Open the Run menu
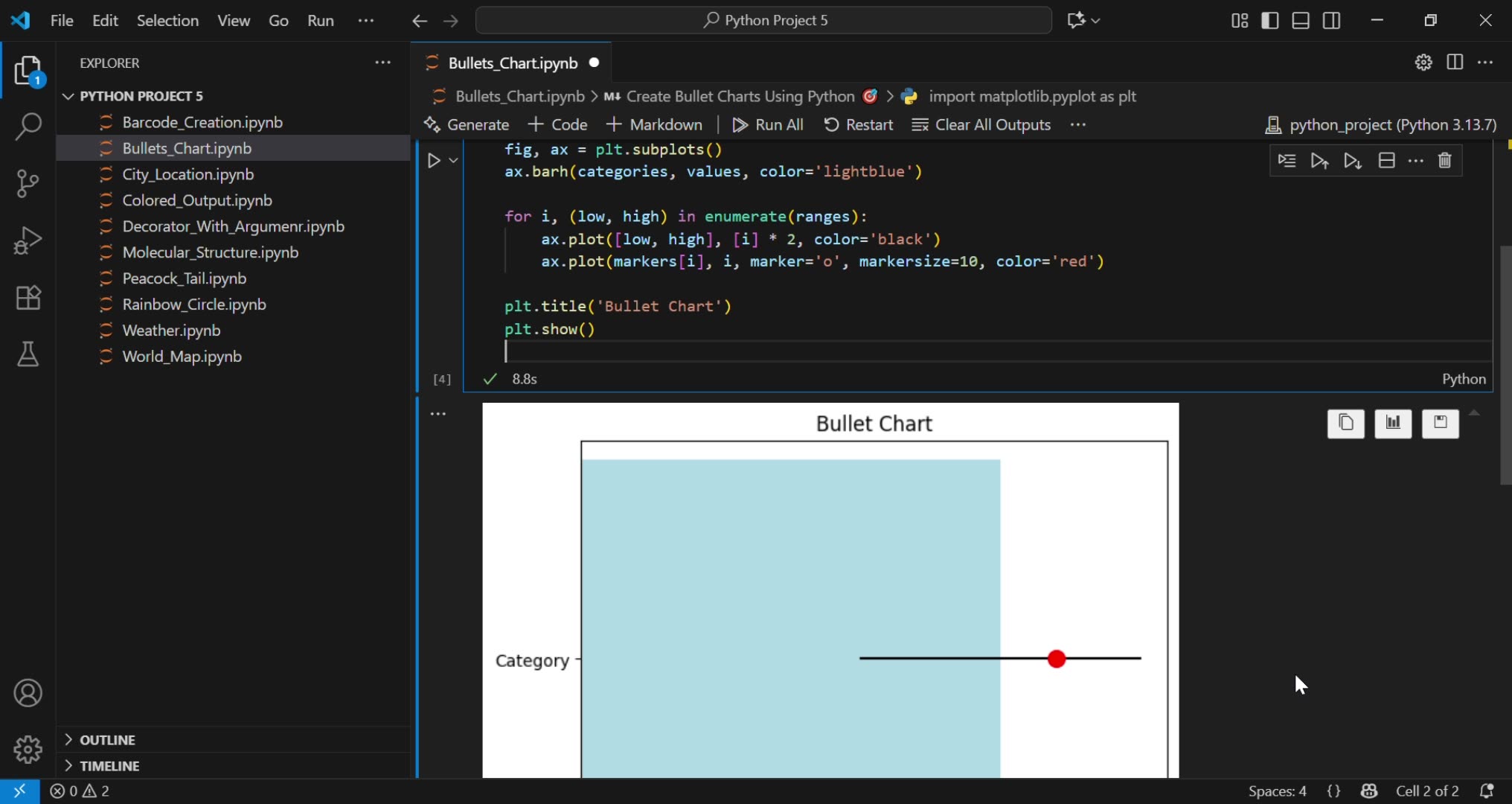Viewport: 1512px width, 804px height. (320, 20)
